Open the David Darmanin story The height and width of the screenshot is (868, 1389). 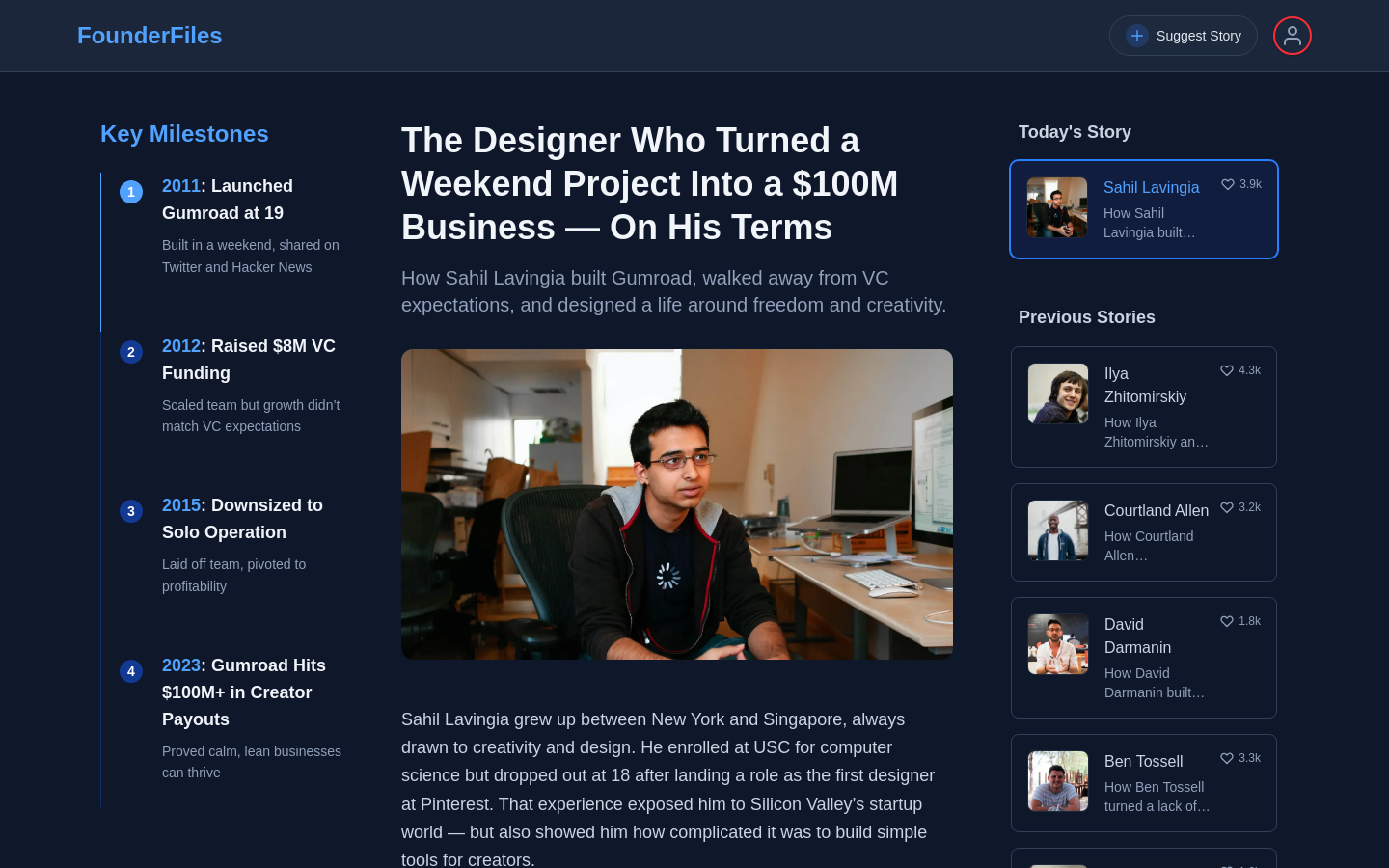pos(1144,658)
